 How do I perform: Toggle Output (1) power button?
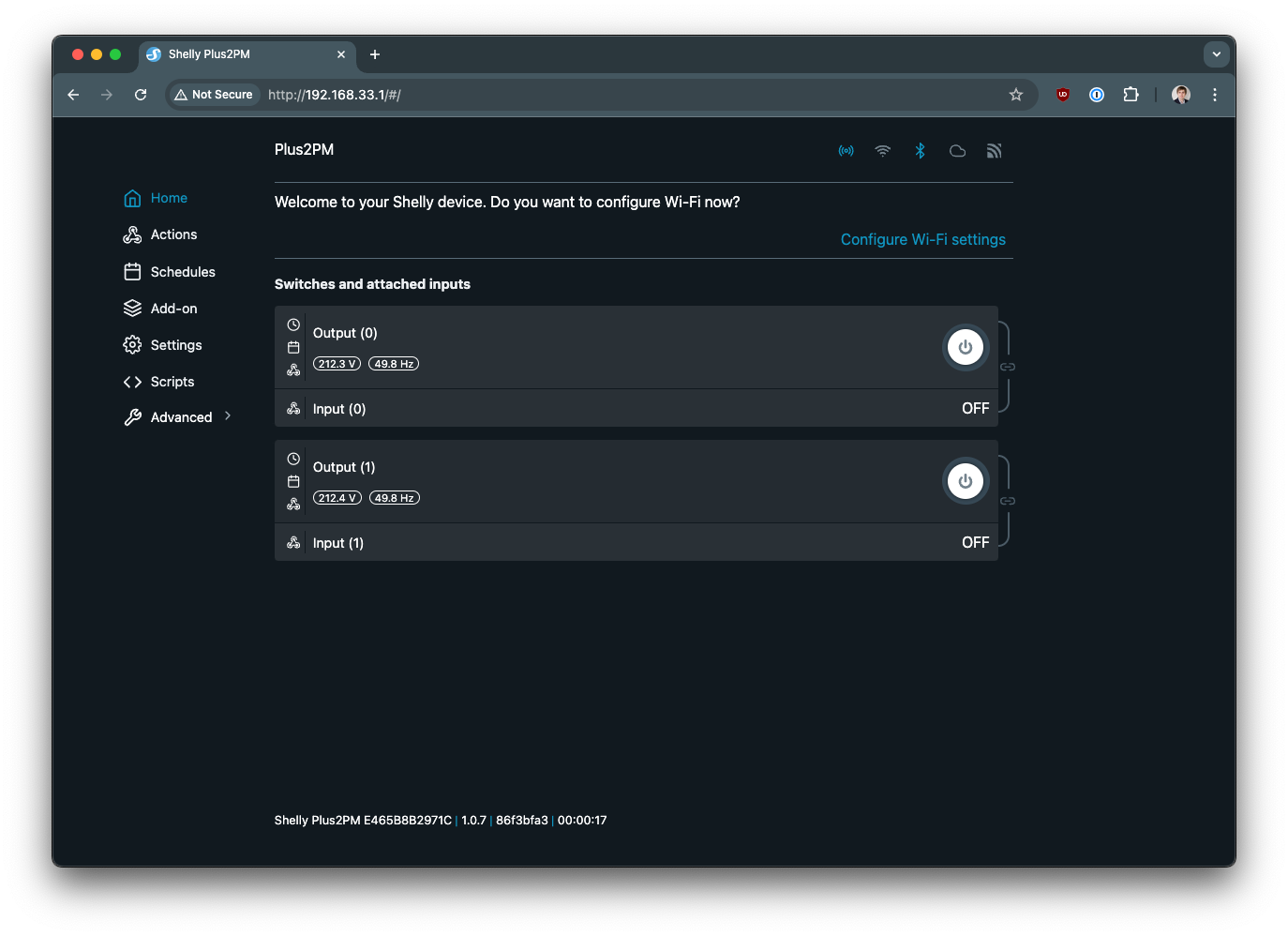point(966,481)
